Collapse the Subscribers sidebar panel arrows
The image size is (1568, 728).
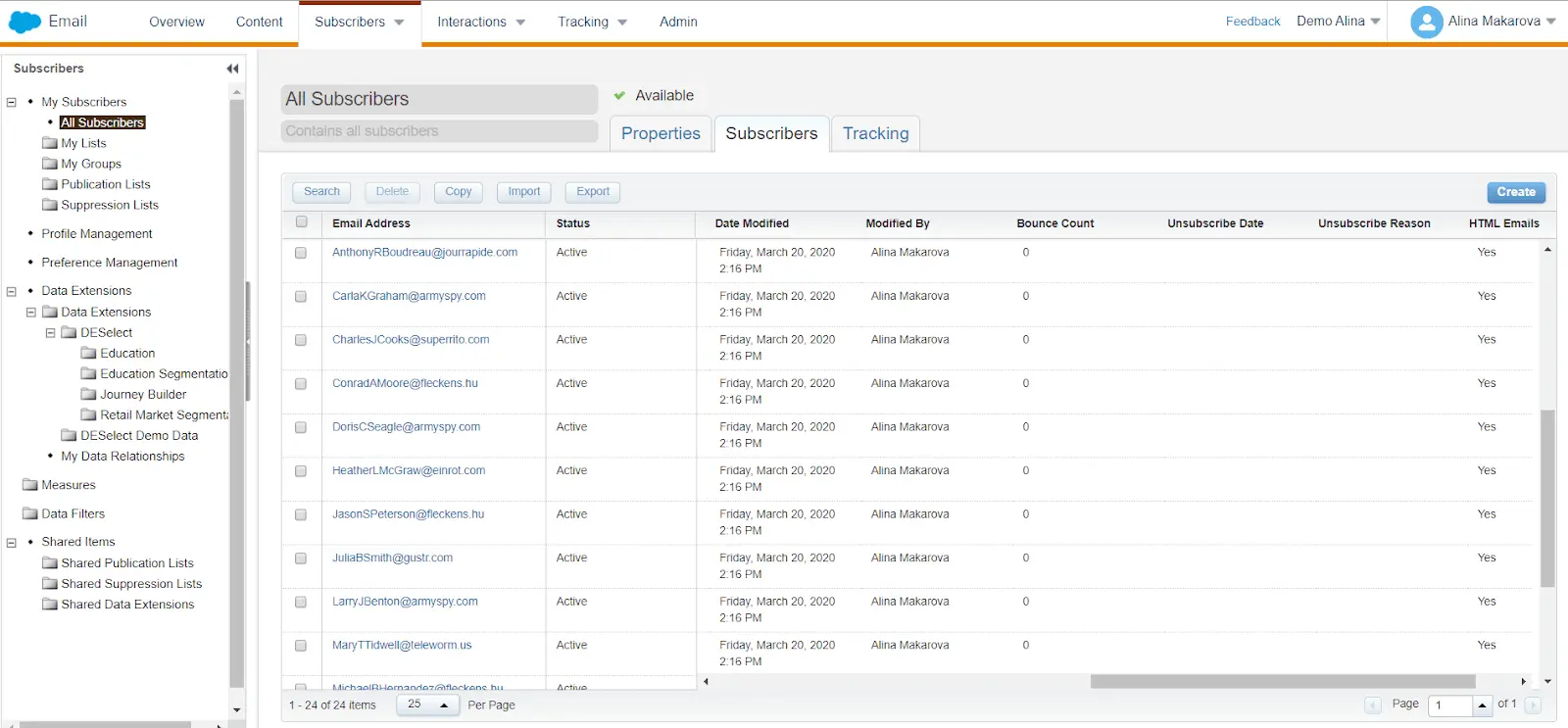(232, 69)
